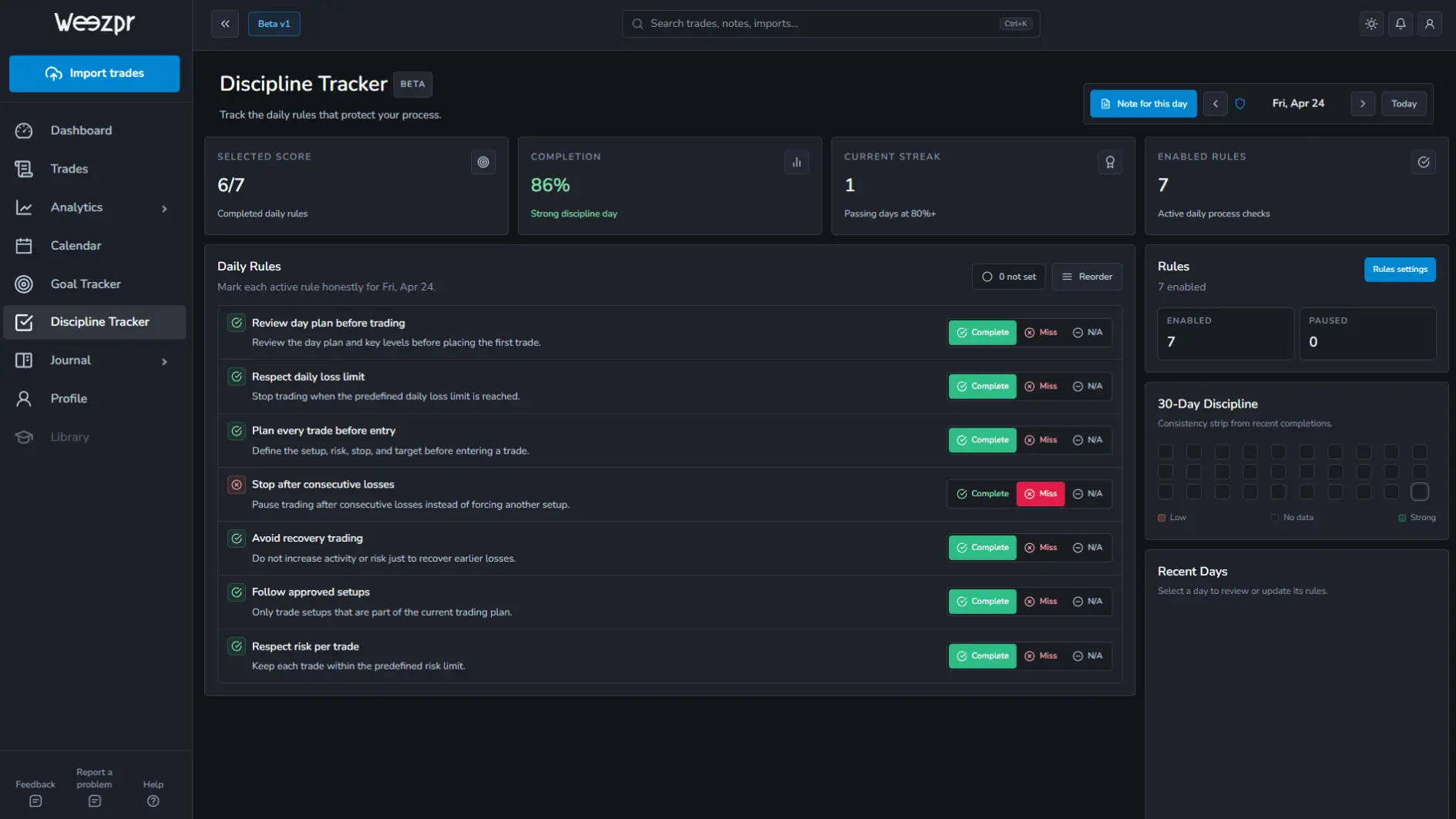Mark Respect risk per trade as Miss

1041,656
